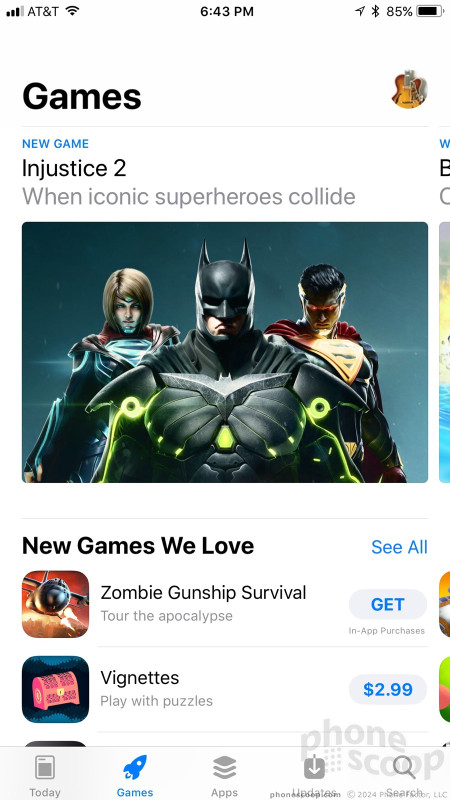The image size is (450, 800).
Task: See all New Games We Love
Action: coord(399,547)
